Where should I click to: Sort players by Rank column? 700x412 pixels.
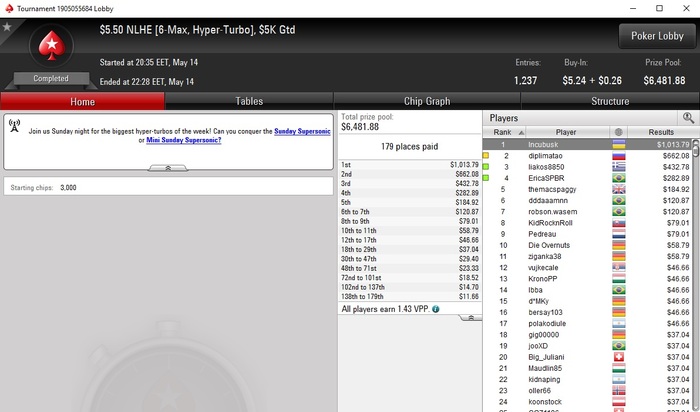(504, 132)
